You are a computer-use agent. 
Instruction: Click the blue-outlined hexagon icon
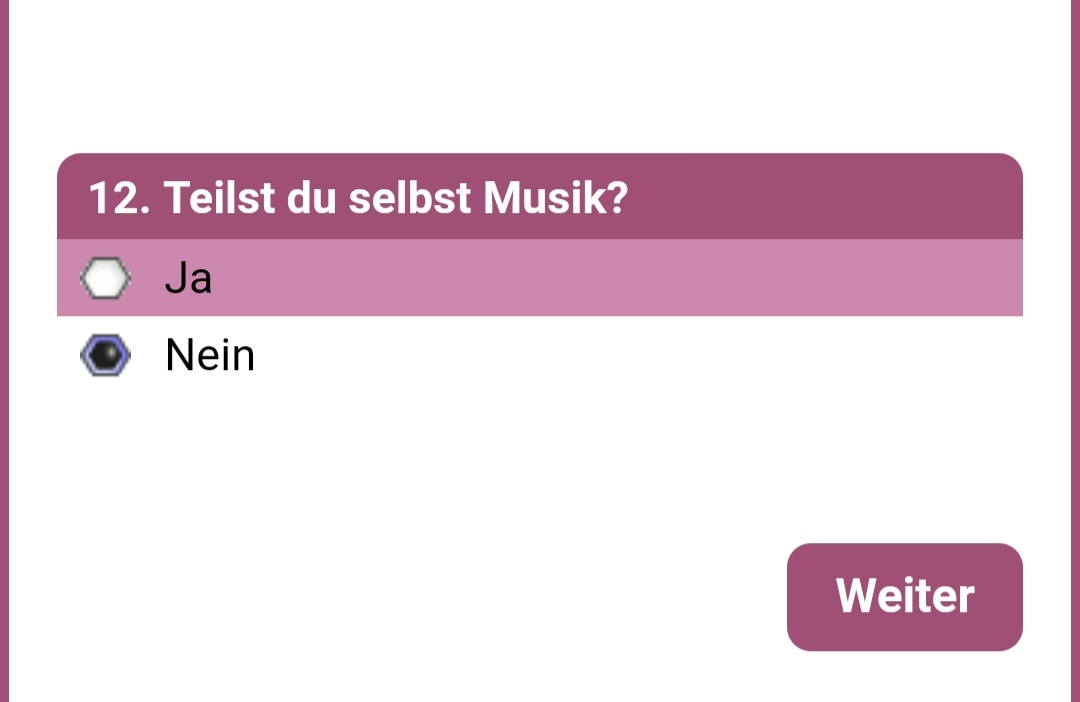tap(105, 355)
